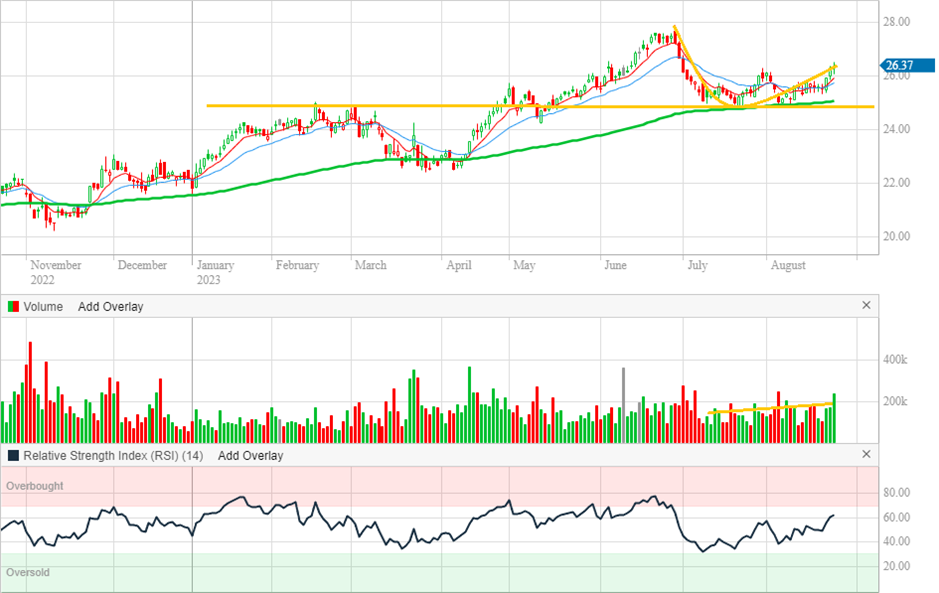Click the 400k volume axis label

(896, 360)
